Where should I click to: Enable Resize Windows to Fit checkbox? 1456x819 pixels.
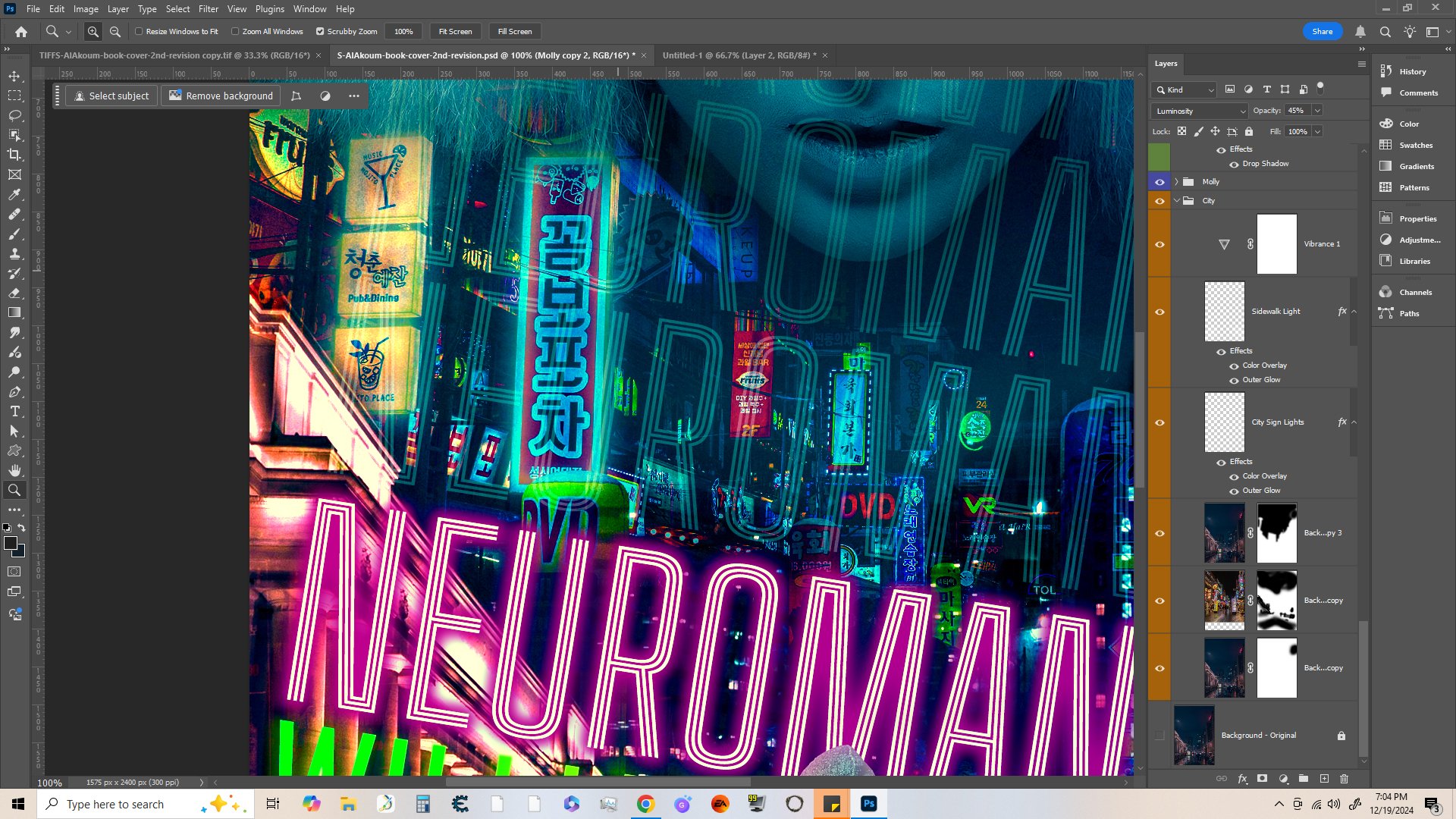click(x=139, y=32)
